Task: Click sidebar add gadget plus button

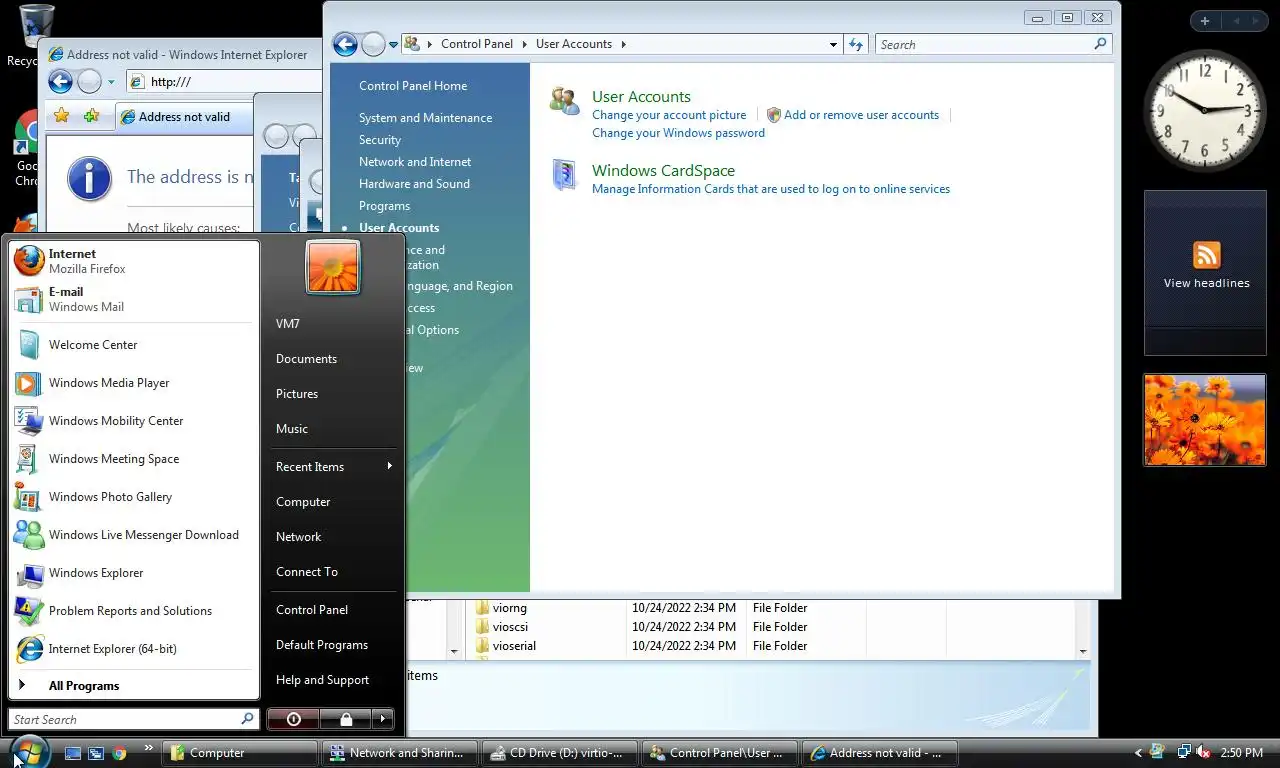Action: click(x=1205, y=21)
